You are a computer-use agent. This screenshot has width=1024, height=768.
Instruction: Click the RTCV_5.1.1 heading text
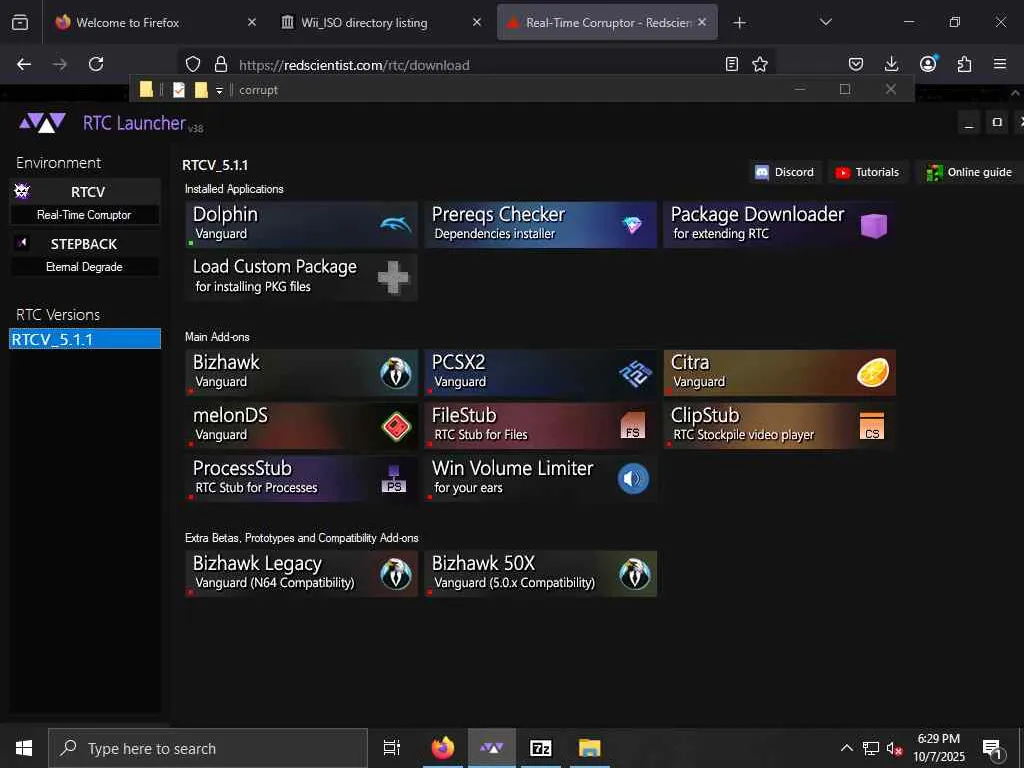click(215, 165)
